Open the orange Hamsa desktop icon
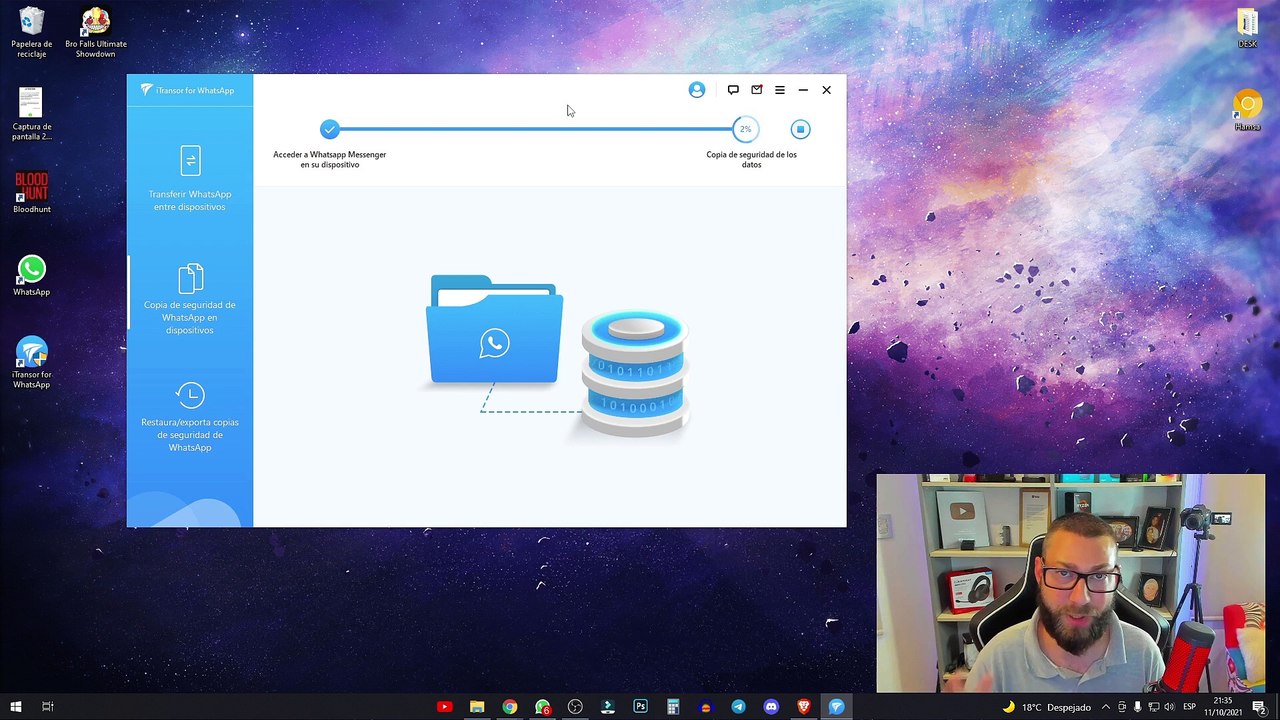Screen dimensions: 1280x720 click(1247, 110)
